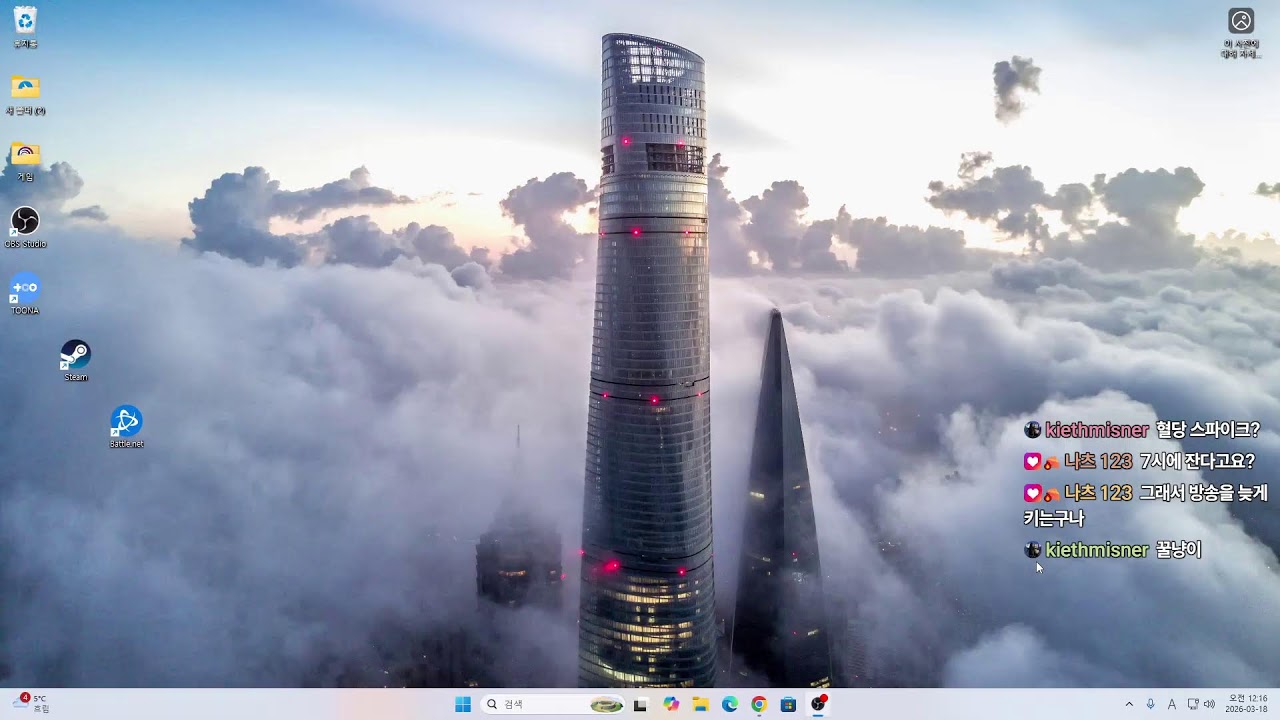Click the IME language indicator A
The image size is (1280, 720).
(1172, 704)
